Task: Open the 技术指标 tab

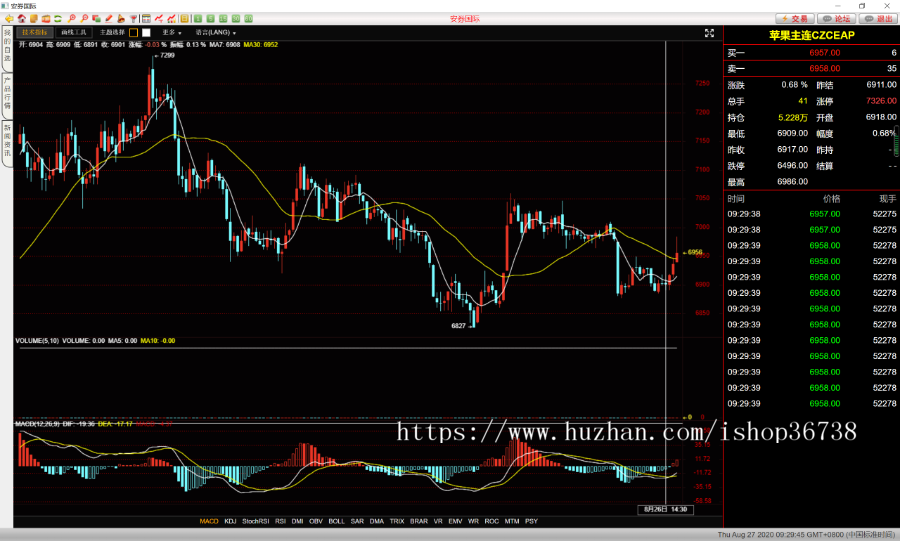Action: tap(35, 33)
